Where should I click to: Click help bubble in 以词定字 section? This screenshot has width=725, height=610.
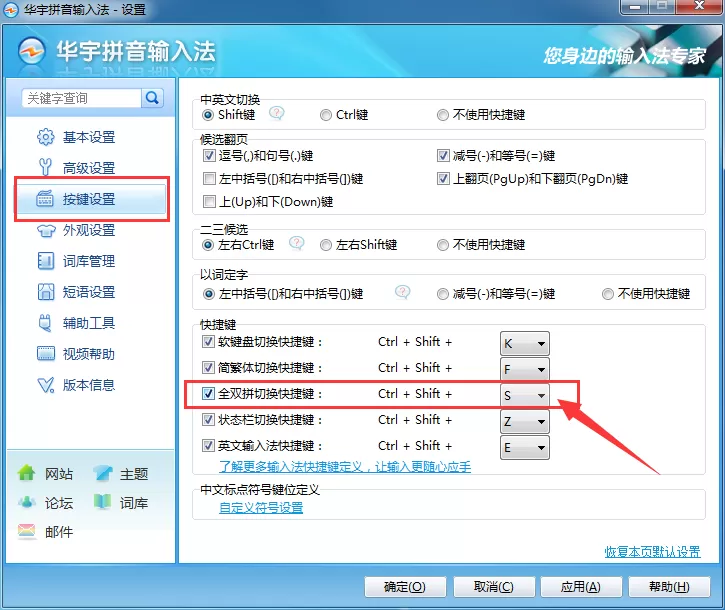point(402,291)
